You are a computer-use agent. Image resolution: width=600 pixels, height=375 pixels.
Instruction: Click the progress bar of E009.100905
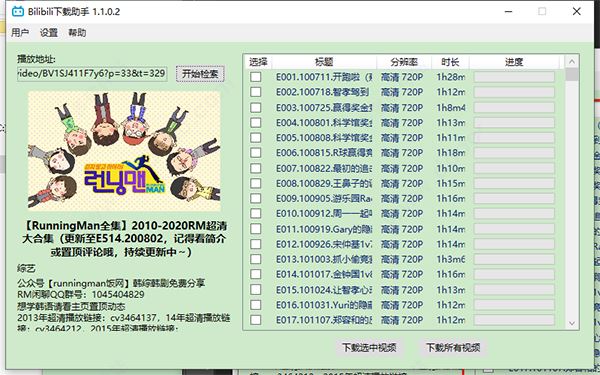pyautogui.click(x=514, y=198)
